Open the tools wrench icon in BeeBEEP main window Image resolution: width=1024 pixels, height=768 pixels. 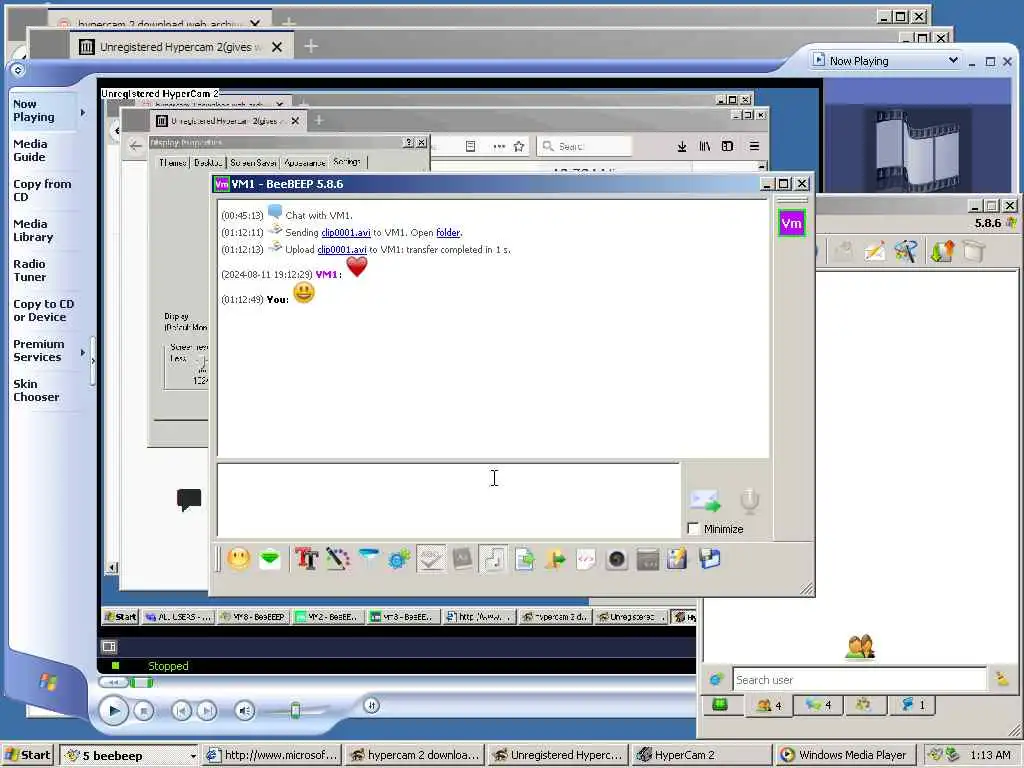click(x=906, y=251)
